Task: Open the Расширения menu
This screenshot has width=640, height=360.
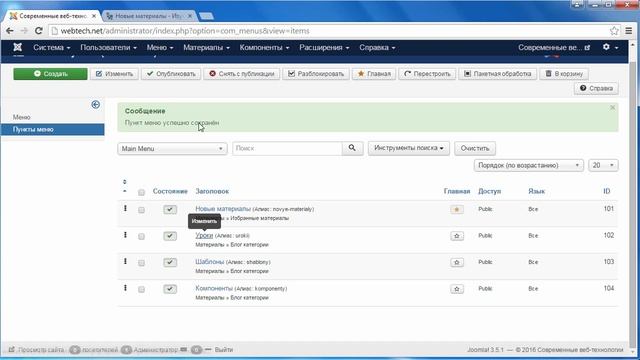Action: coord(324,47)
